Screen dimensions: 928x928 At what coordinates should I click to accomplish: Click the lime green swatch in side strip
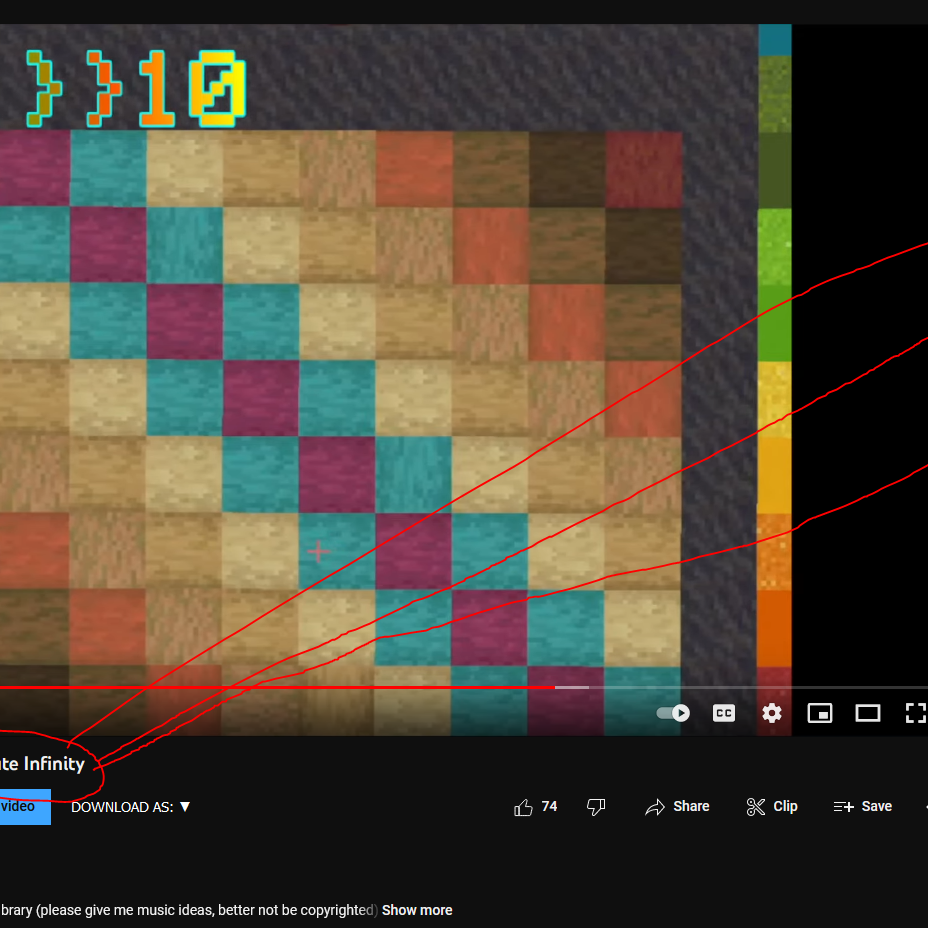click(x=775, y=247)
